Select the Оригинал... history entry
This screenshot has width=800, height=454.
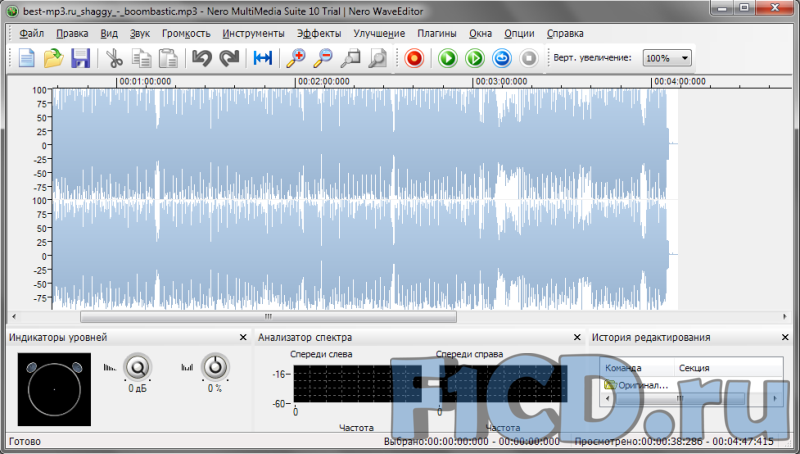pos(637,385)
